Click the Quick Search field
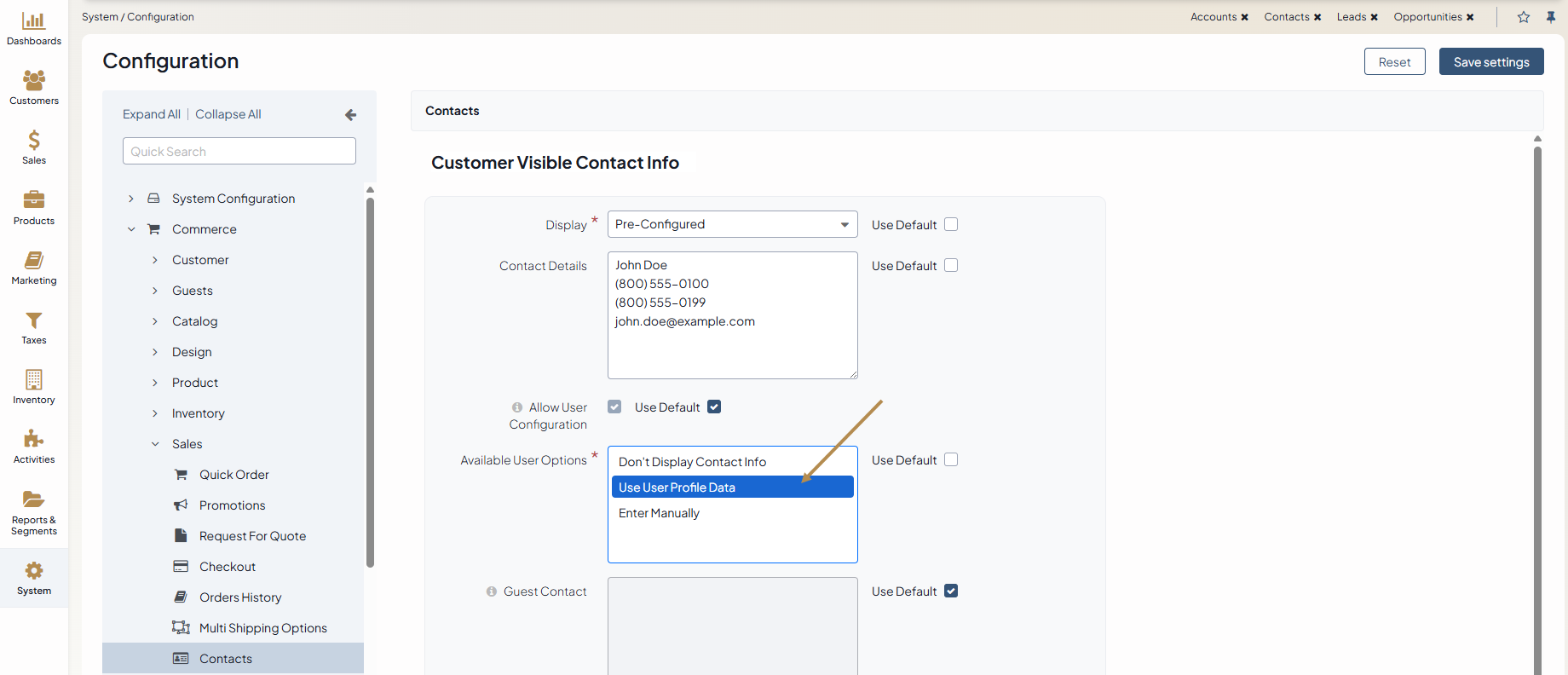1568x675 pixels. 239,152
